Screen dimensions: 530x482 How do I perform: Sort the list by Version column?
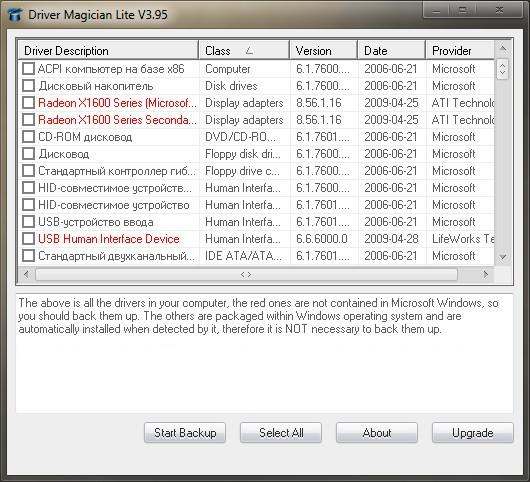pyautogui.click(x=323, y=50)
